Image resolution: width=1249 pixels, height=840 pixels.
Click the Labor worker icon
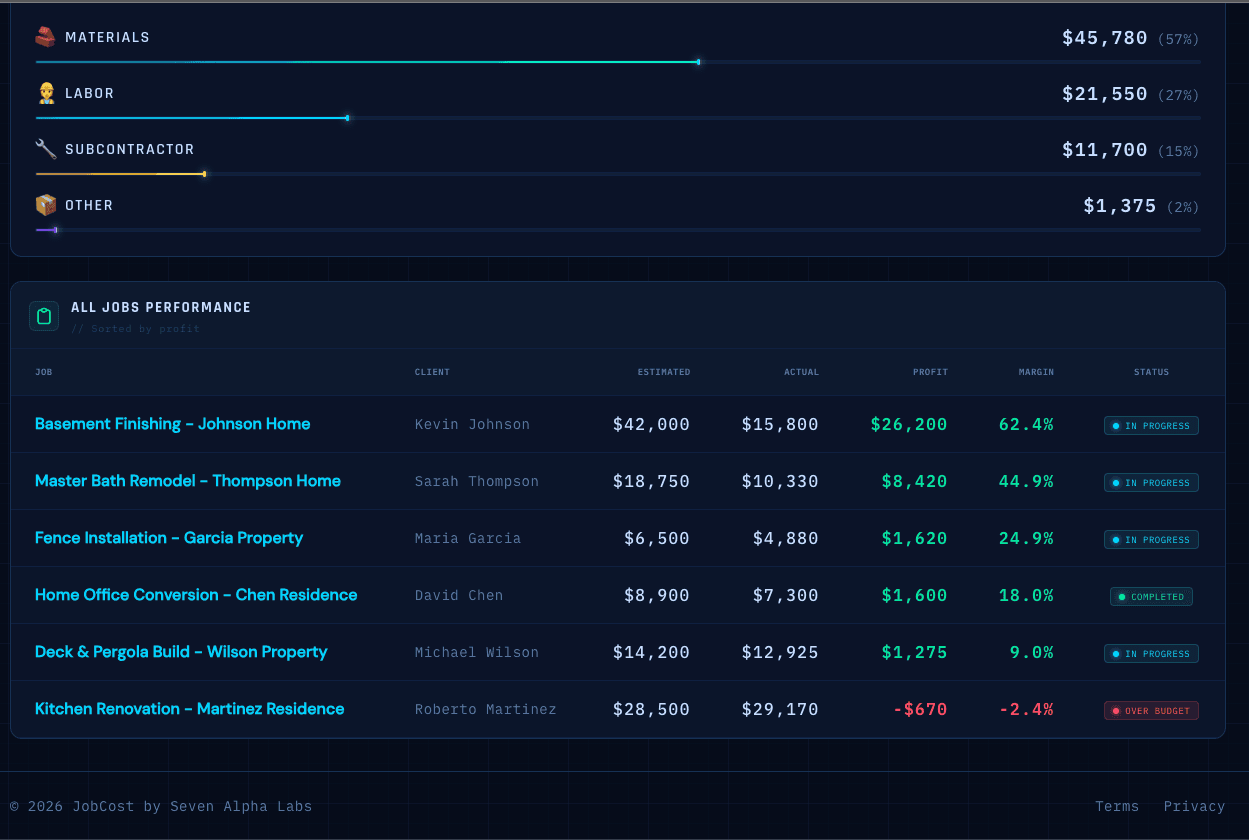tap(44, 92)
